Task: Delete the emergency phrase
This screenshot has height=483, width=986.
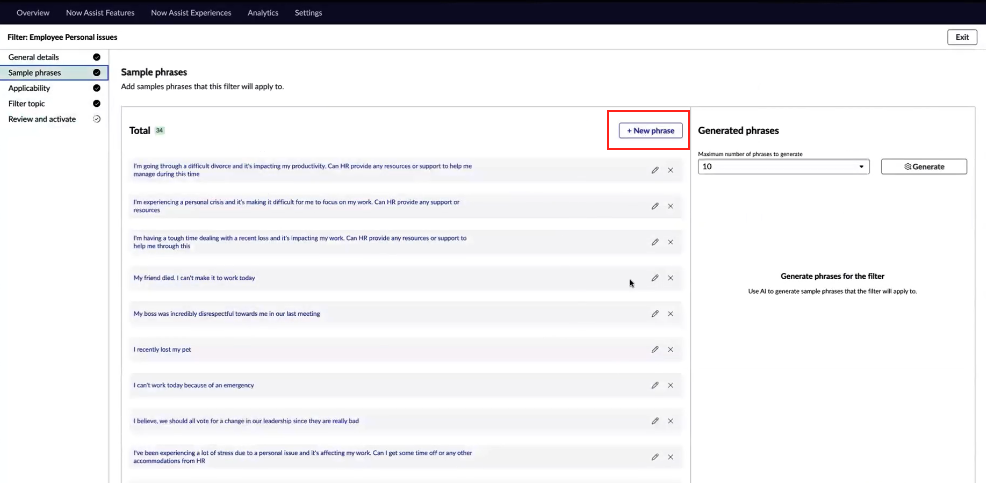Action: tap(670, 385)
